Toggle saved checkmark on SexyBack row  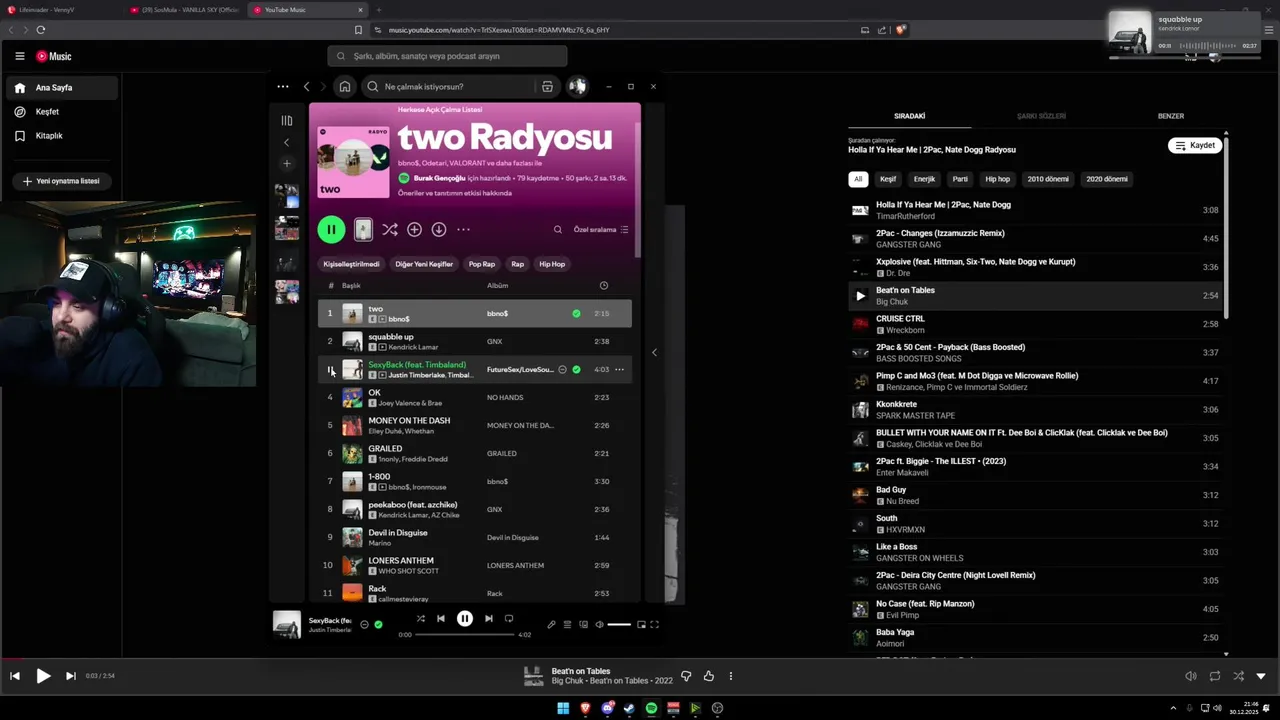576,370
